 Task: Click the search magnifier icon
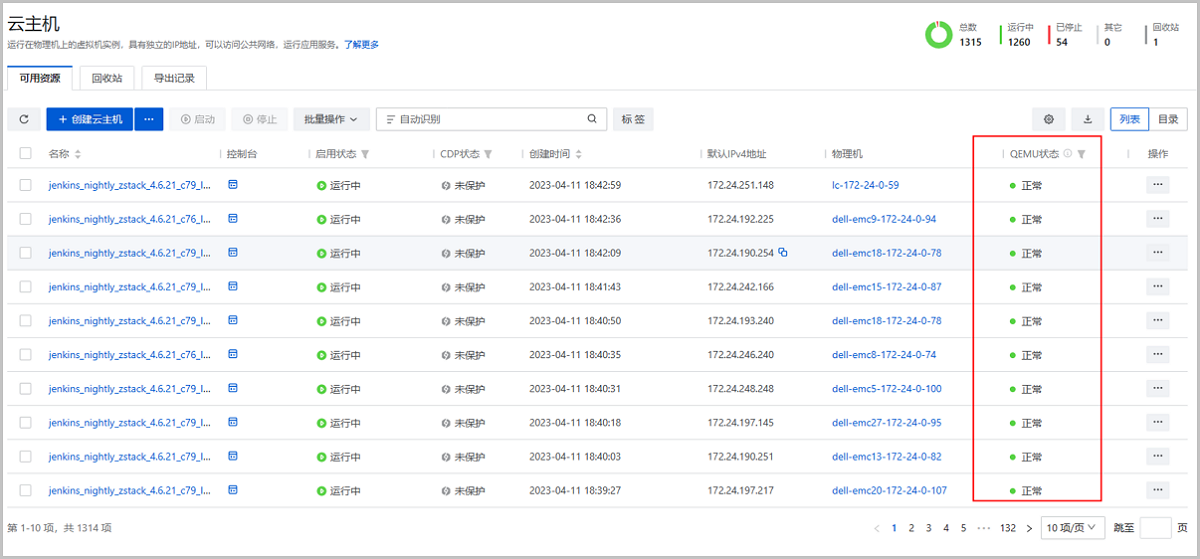[x=592, y=119]
